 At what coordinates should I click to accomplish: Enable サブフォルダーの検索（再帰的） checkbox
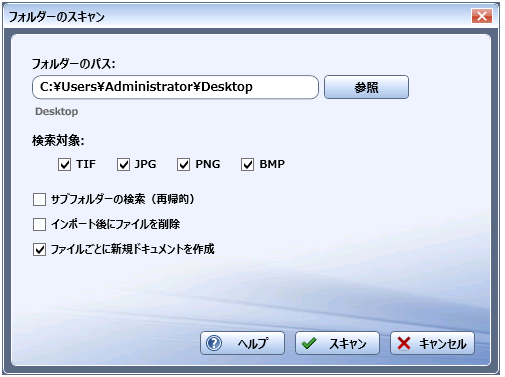pyautogui.click(x=39, y=200)
